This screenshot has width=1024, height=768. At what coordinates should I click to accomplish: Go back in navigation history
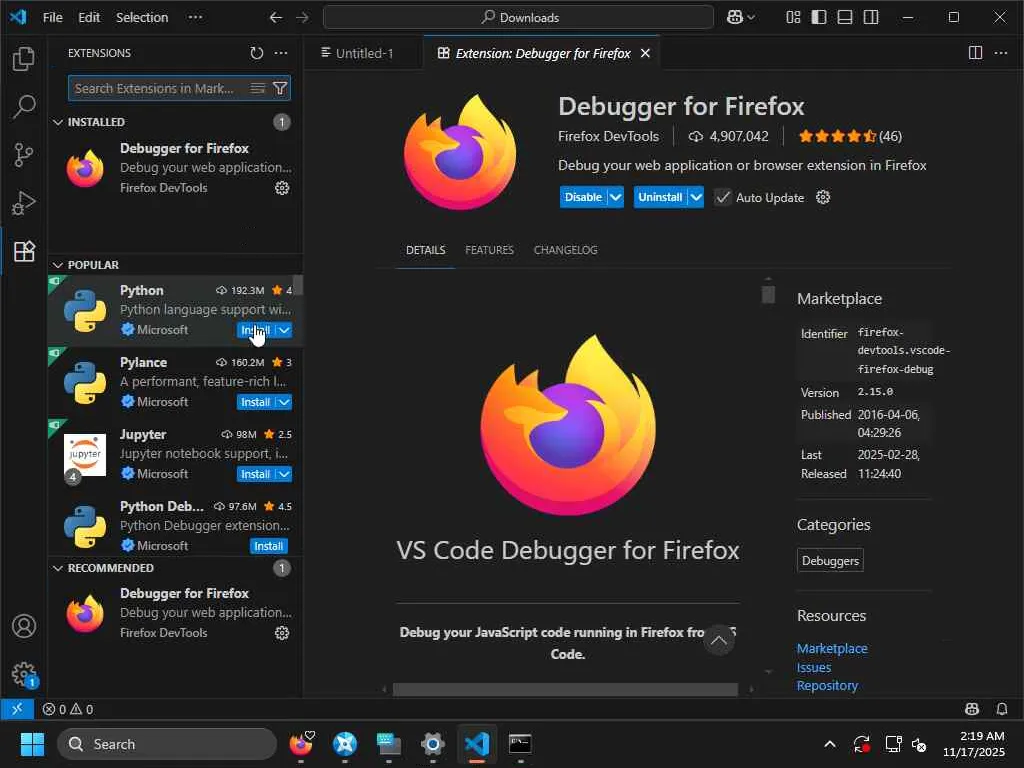tap(276, 18)
